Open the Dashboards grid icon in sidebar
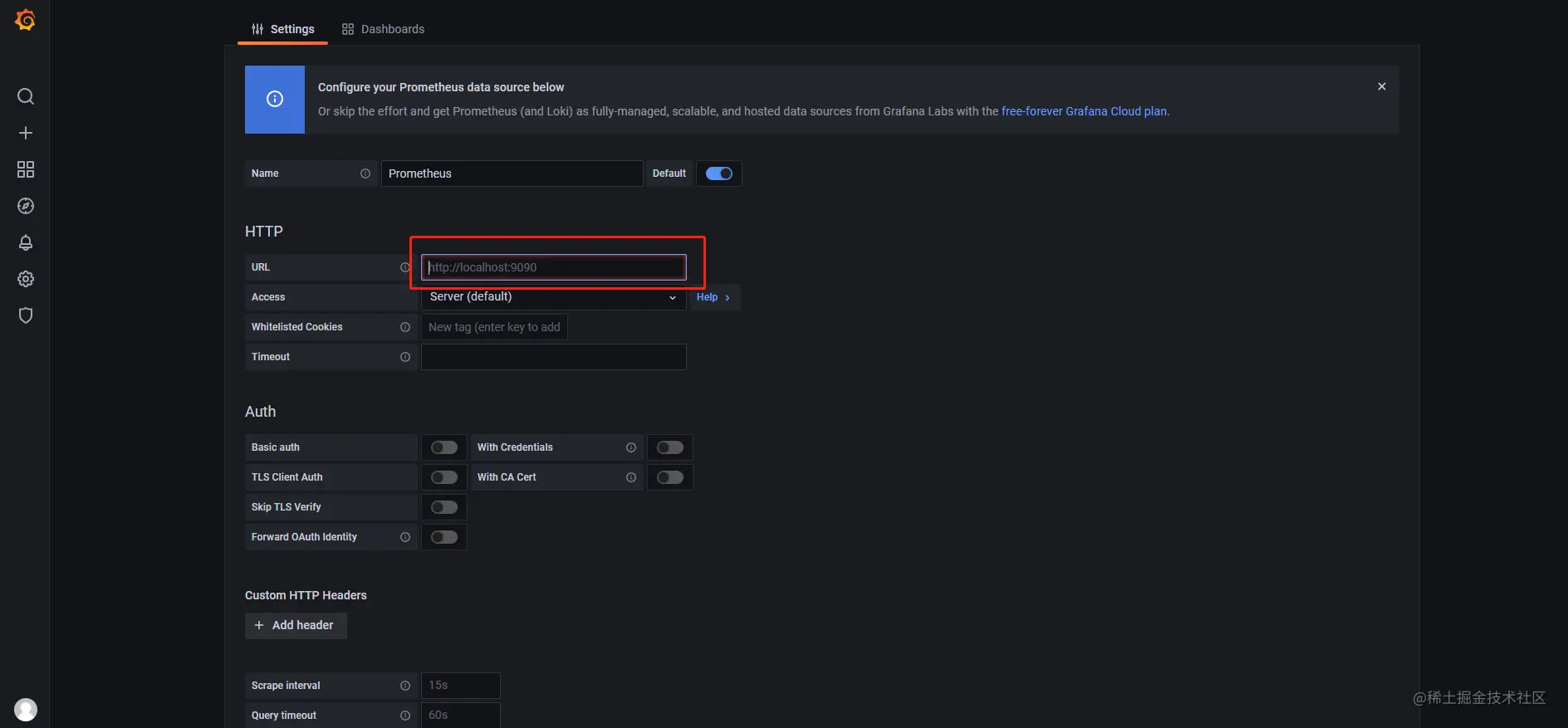The image size is (1568, 728). [x=26, y=169]
